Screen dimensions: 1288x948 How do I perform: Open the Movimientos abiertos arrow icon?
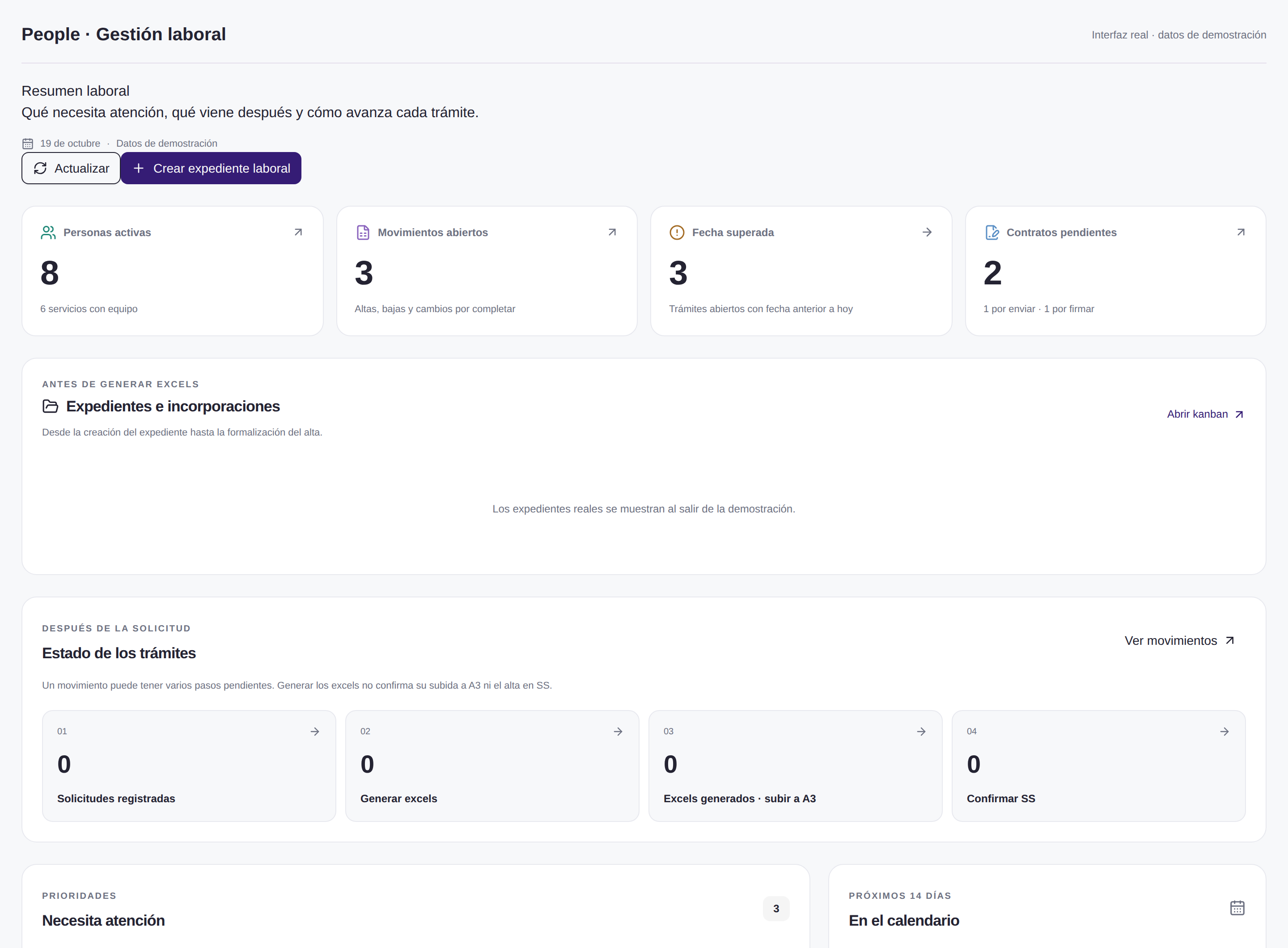pyautogui.click(x=612, y=233)
